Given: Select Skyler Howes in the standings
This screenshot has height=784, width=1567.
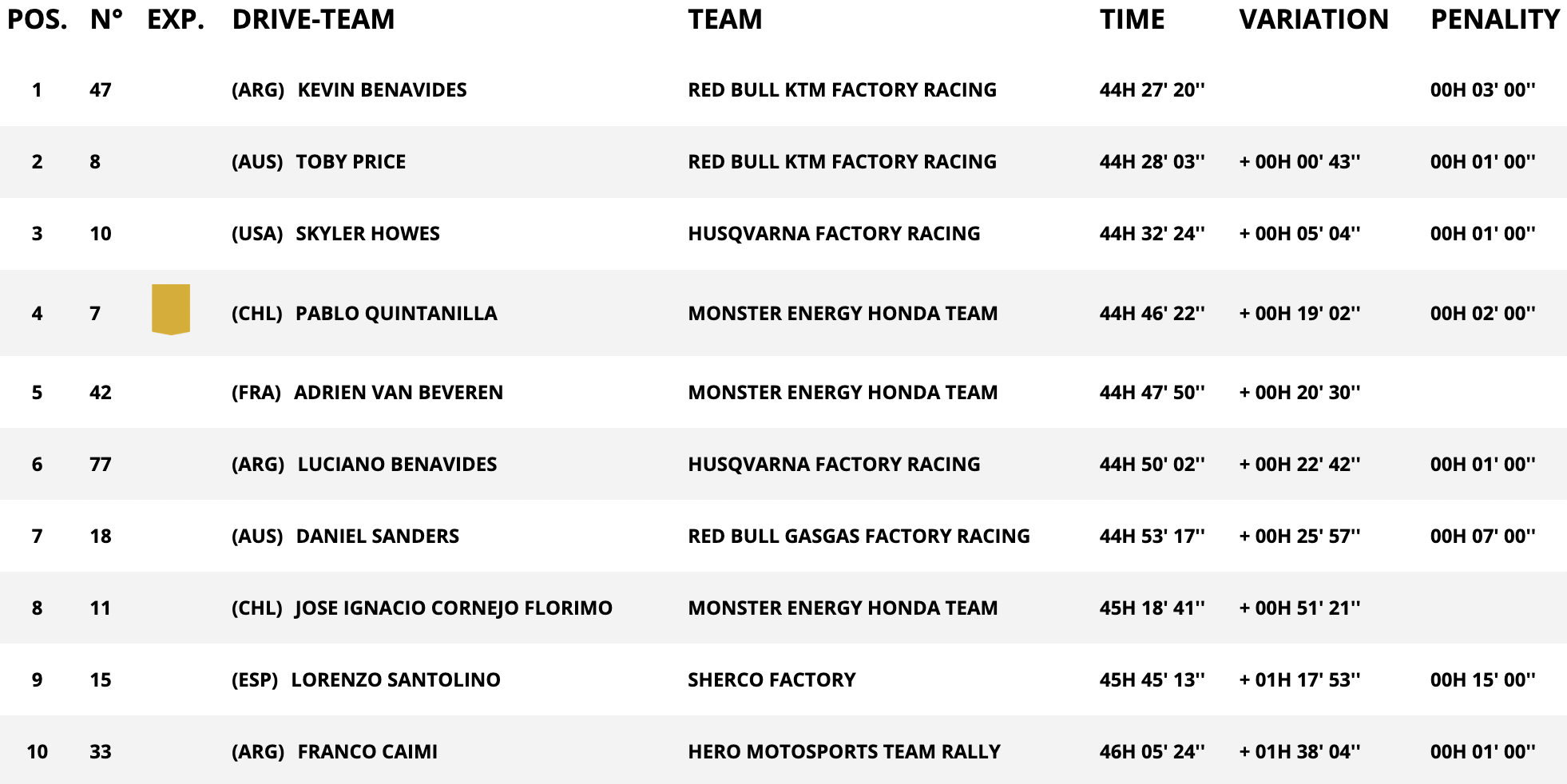Looking at the screenshot, I should [367, 234].
